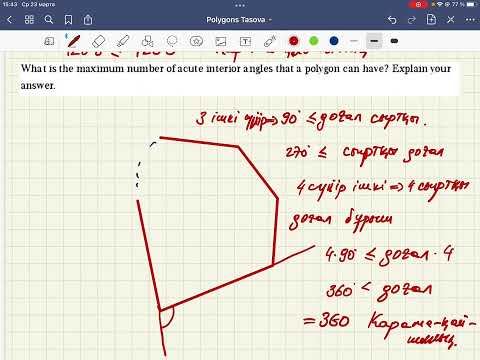
Task: Select the Shapes tool
Action: pos(147,41)
